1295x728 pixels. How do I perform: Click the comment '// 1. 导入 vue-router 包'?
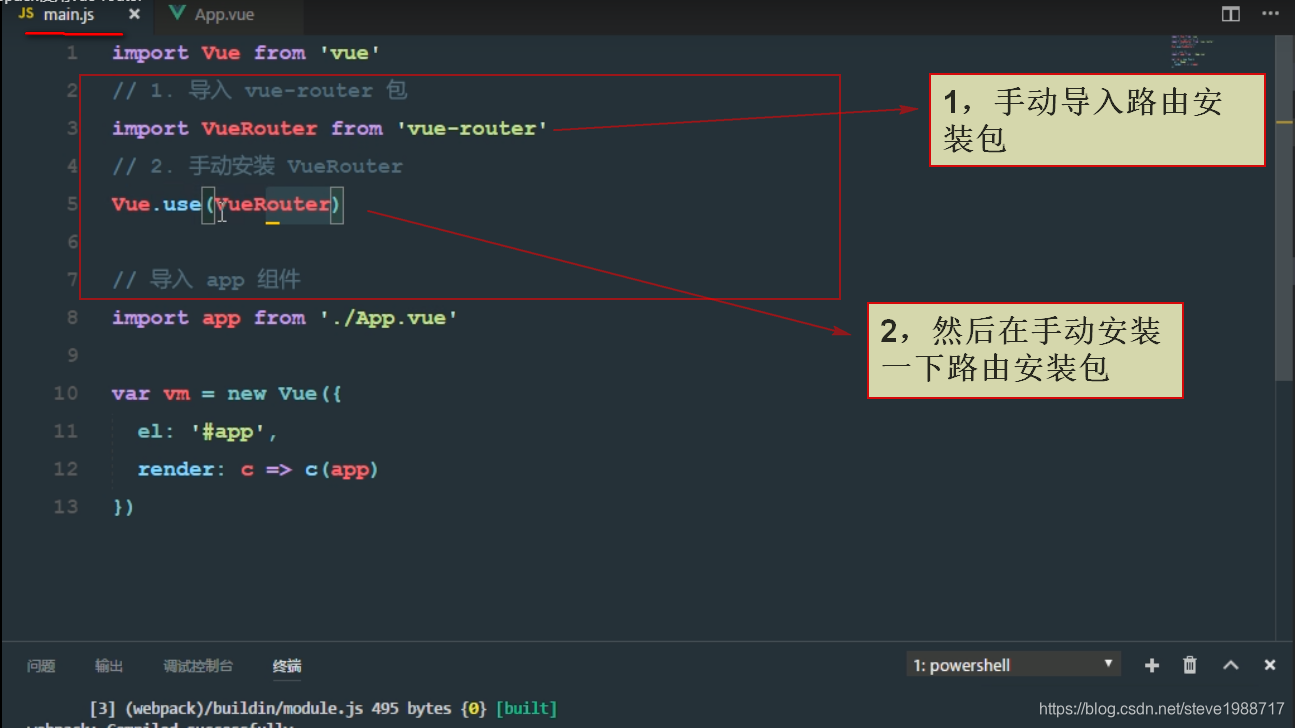coord(260,91)
